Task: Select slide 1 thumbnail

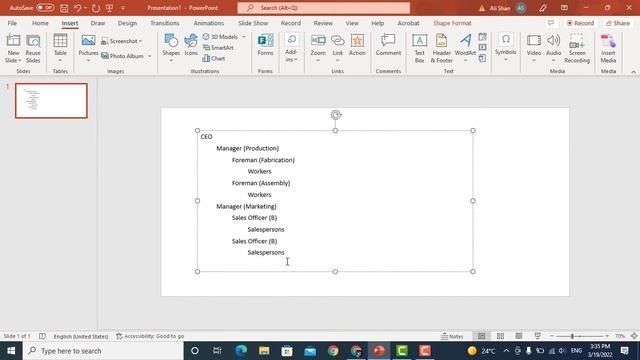Action: tap(51, 101)
